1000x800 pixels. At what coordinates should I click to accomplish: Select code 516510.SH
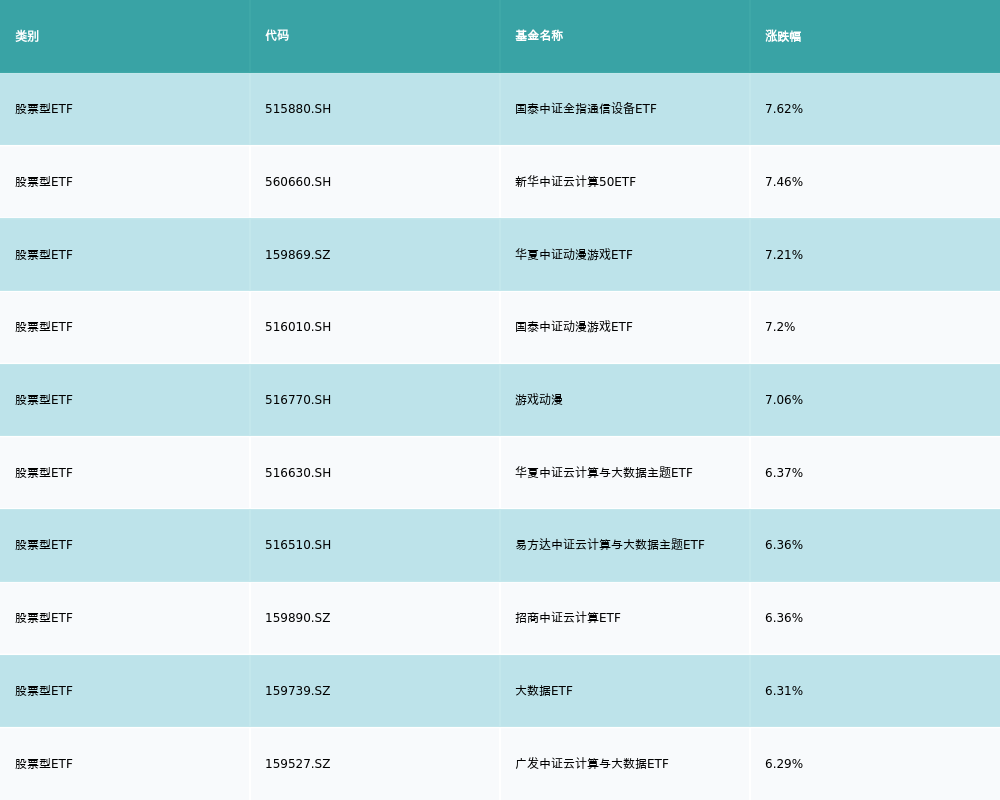[x=298, y=545]
